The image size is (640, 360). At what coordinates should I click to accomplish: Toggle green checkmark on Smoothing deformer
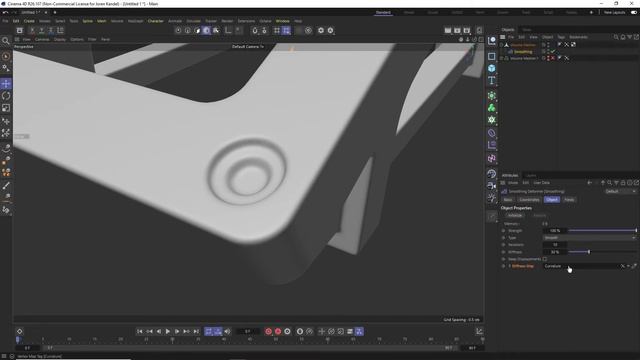(x=553, y=52)
